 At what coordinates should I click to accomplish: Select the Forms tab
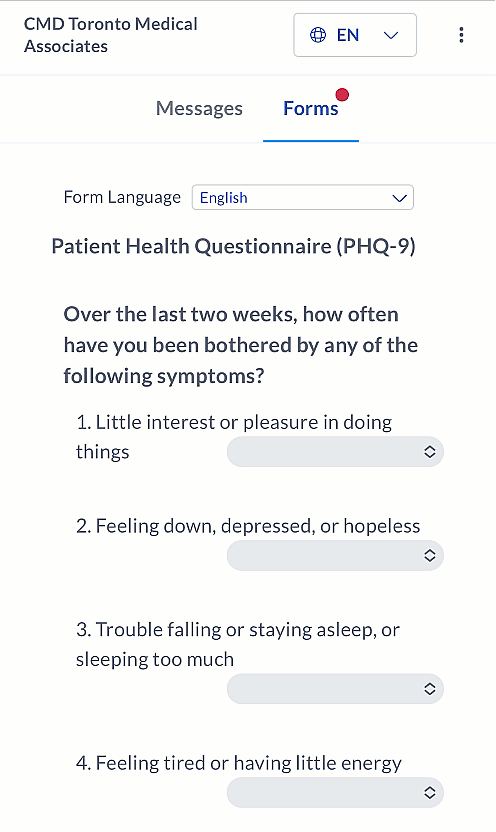click(311, 108)
